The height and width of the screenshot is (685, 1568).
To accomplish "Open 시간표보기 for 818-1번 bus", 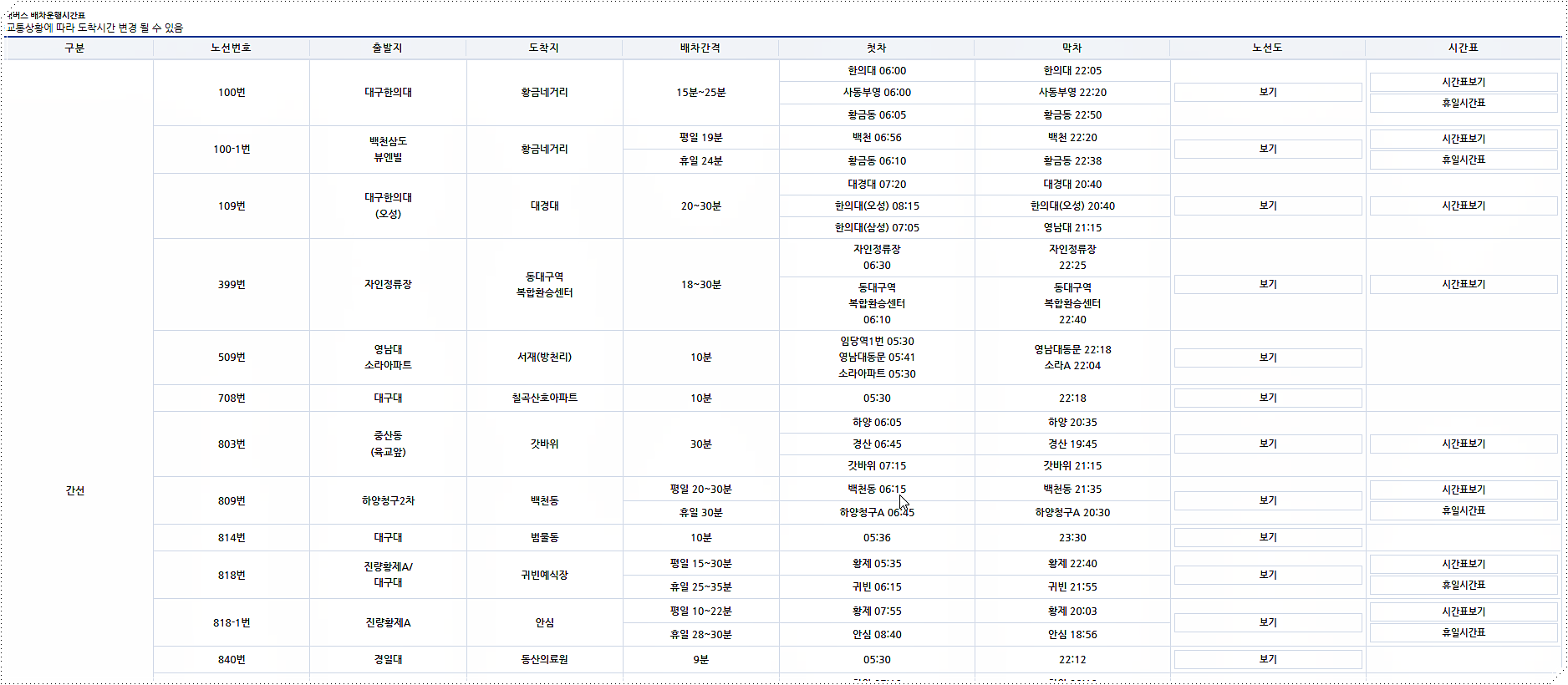I will pyautogui.click(x=1464, y=612).
